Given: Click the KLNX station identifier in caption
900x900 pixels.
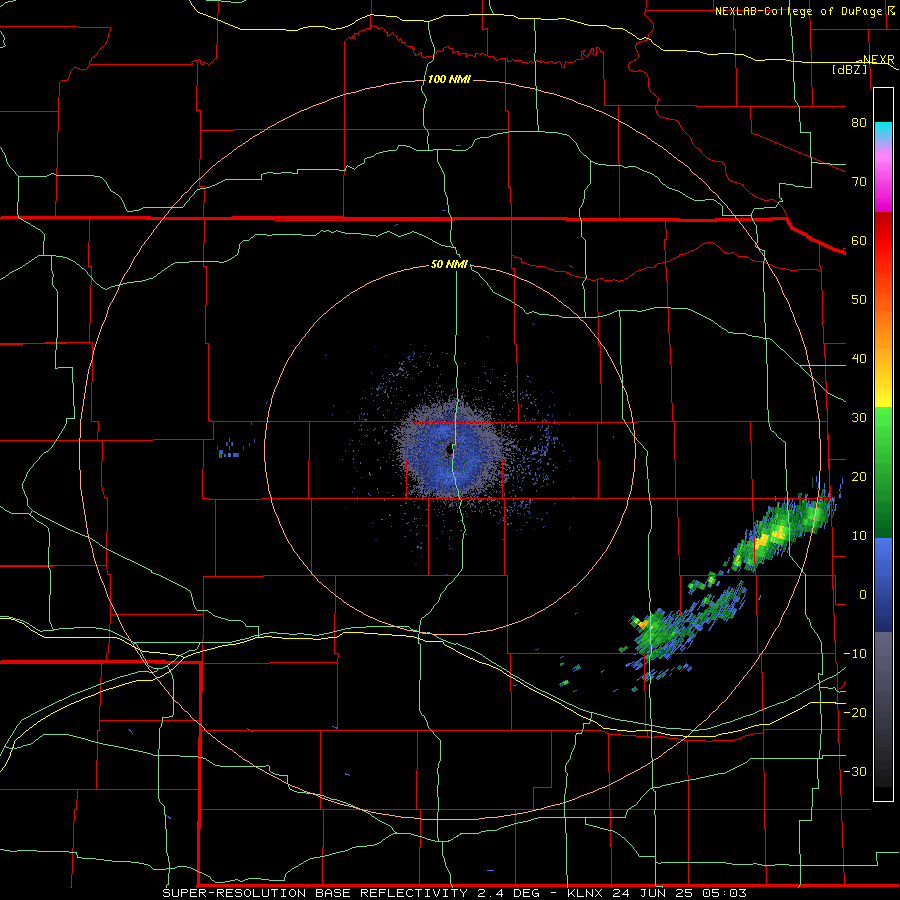Looking at the screenshot, I should point(586,893).
